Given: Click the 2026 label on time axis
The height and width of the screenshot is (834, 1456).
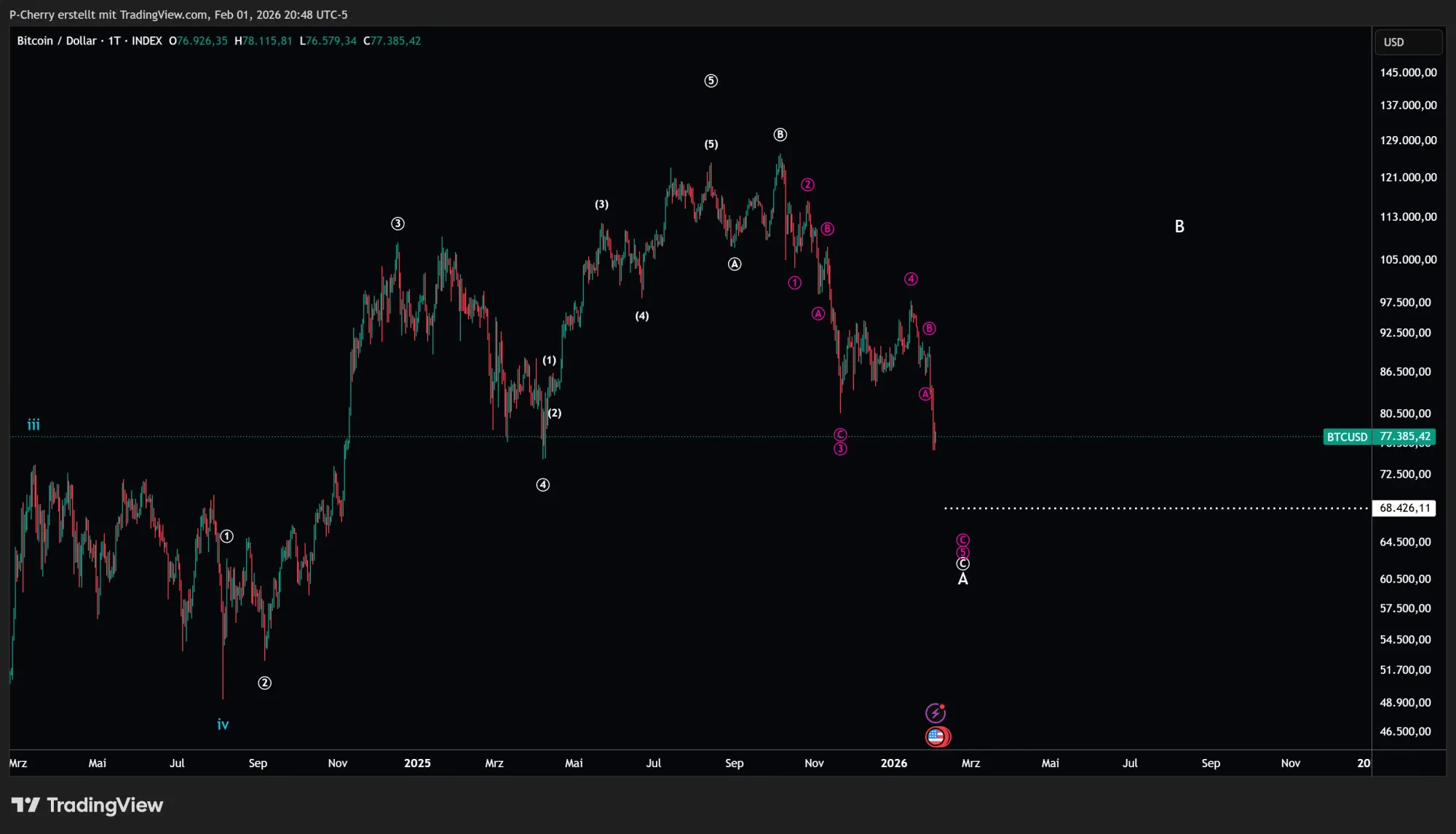Looking at the screenshot, I should (893, 763).
